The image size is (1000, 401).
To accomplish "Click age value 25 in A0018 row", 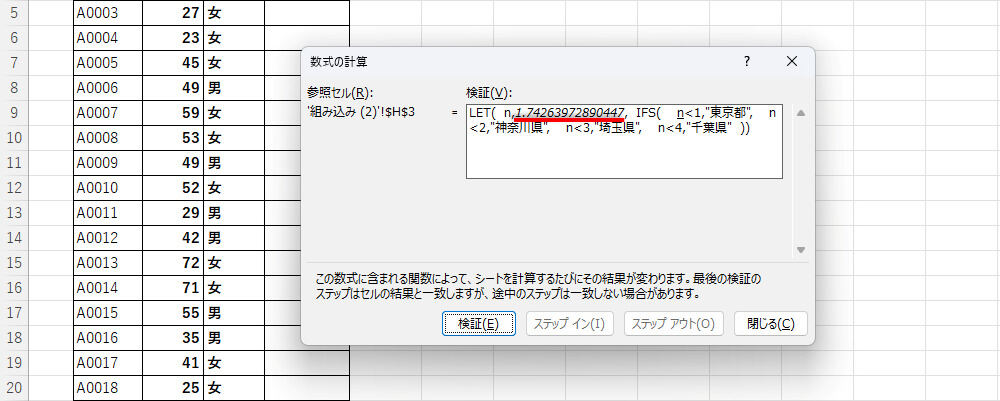I will 173,388.
